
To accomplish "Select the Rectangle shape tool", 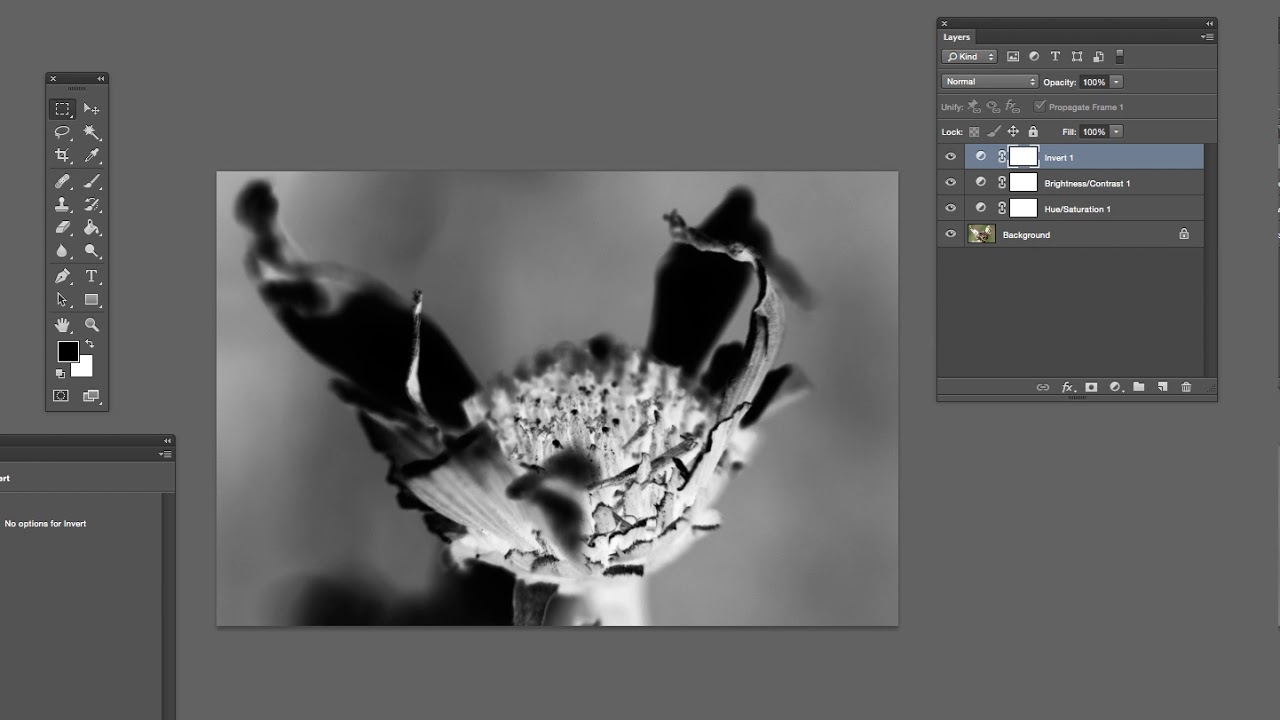I will [92, 300].
